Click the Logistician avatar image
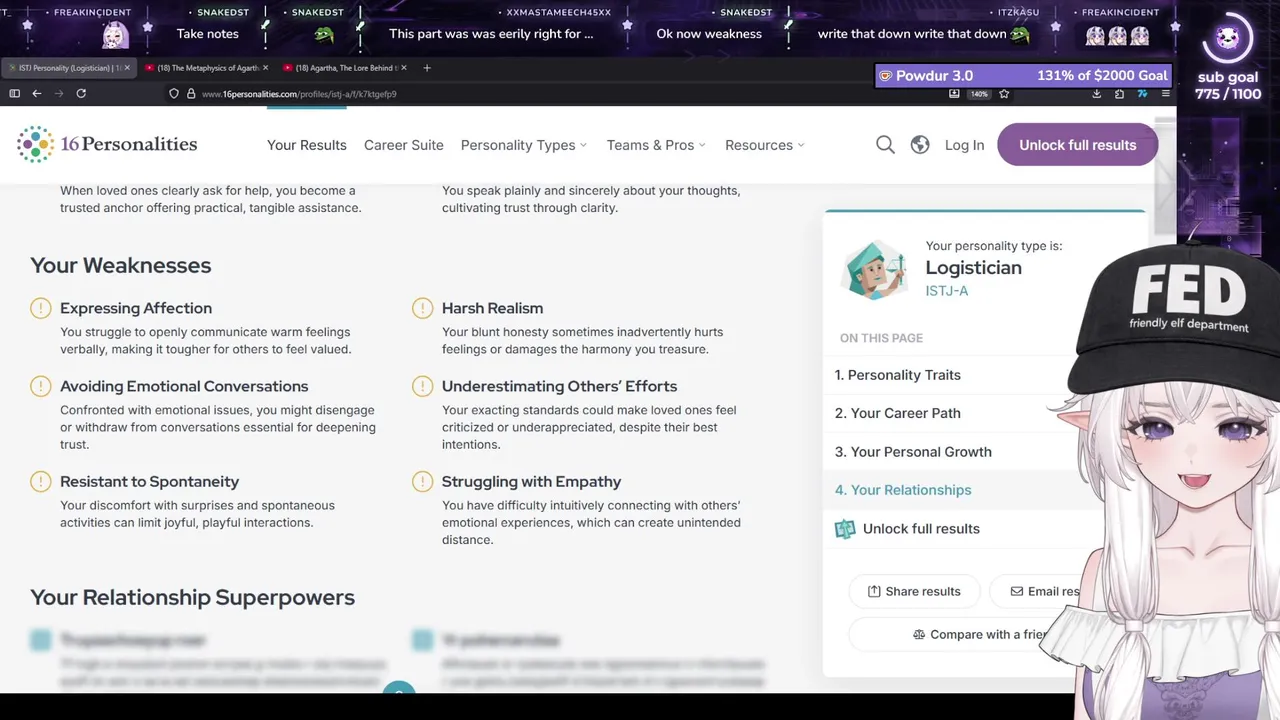 pos(875,269)
